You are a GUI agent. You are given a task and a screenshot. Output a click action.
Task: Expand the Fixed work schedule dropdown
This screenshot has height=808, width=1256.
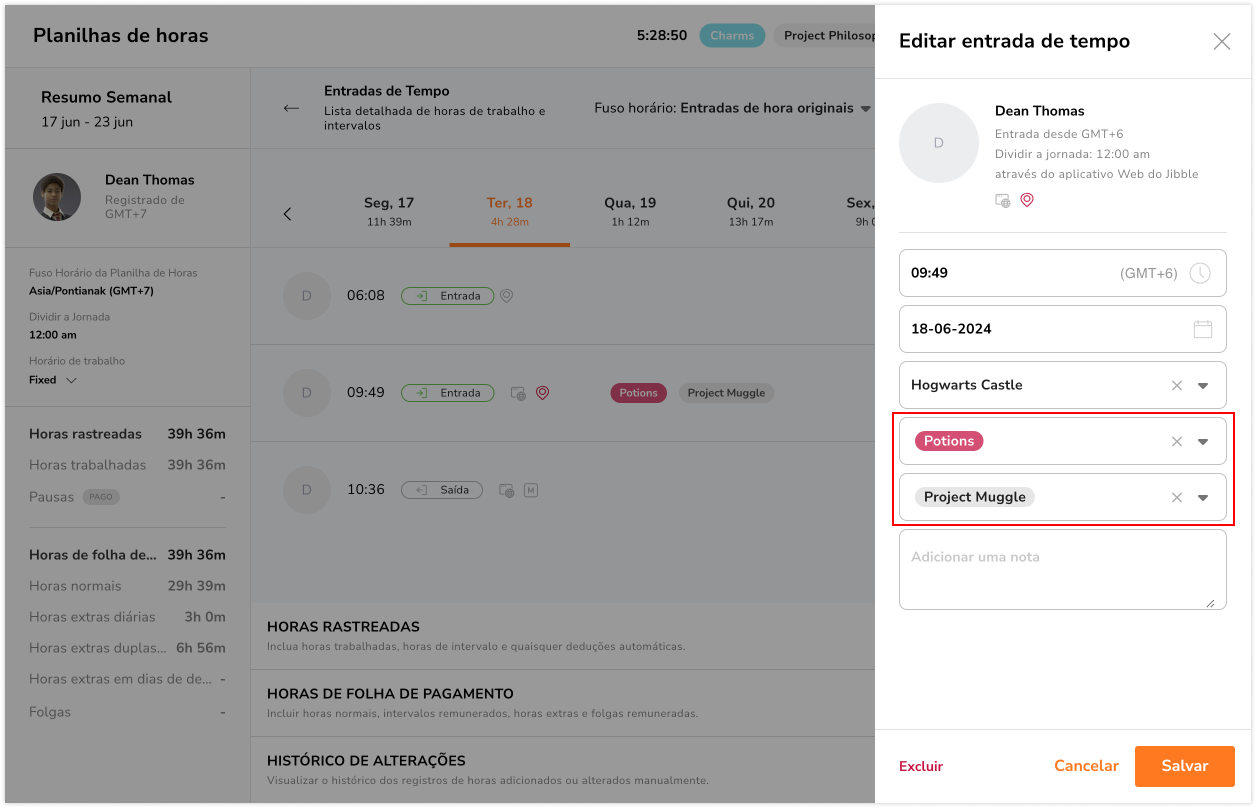(53, 380)
